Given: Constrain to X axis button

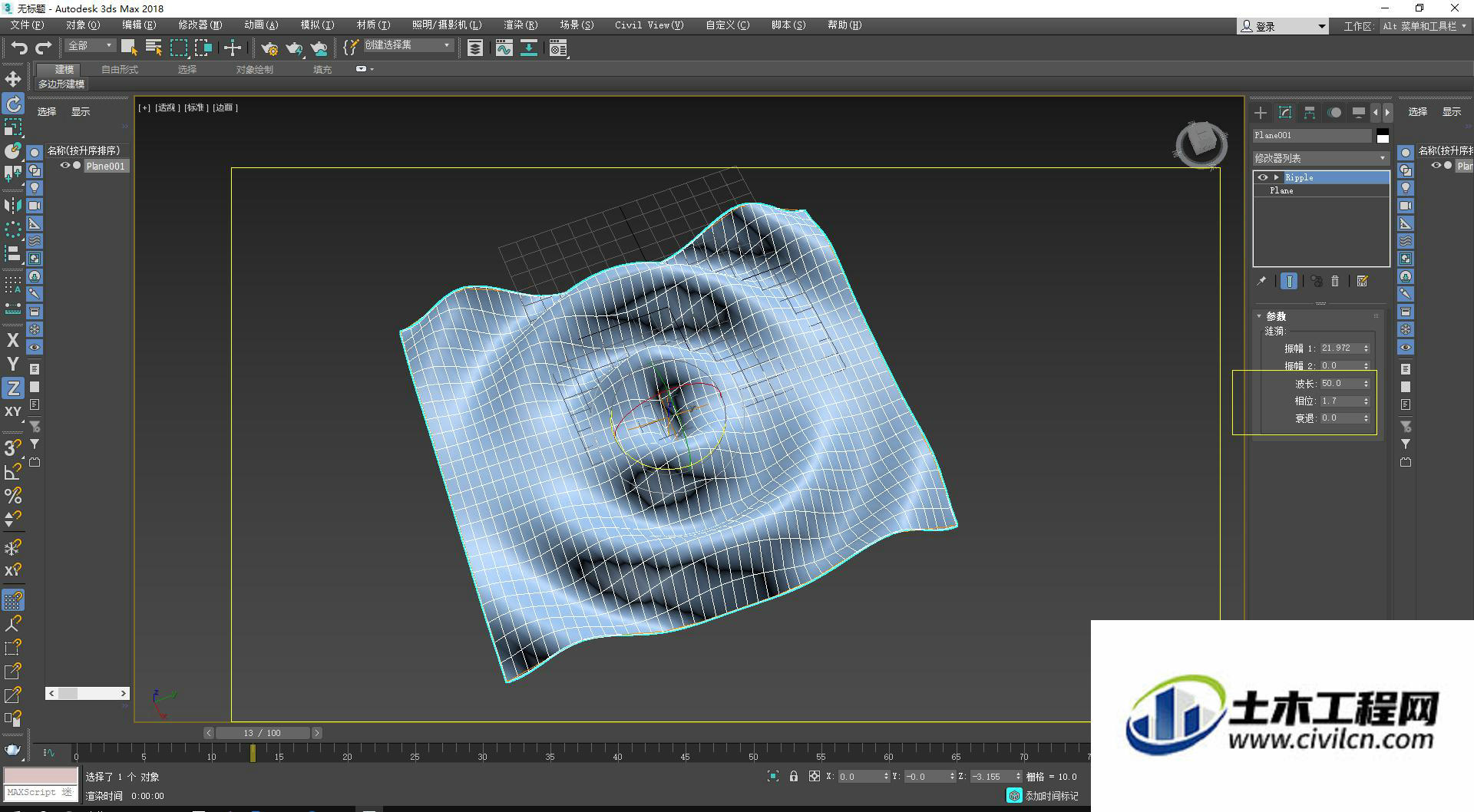Looking at the screenshot, I should (x=13, y=340).
